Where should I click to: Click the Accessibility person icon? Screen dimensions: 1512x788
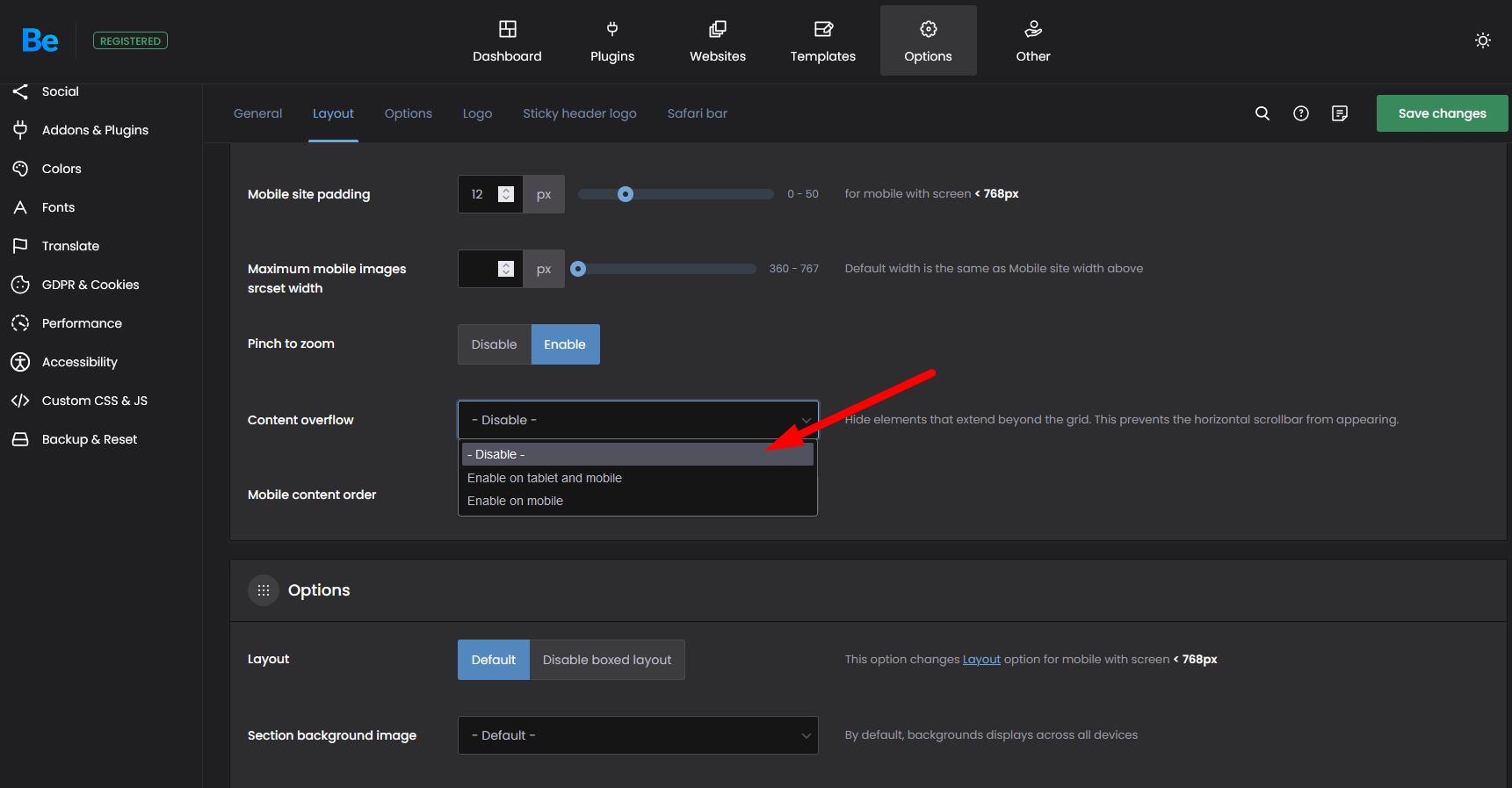pyautogui.click(x=20, y=362)
